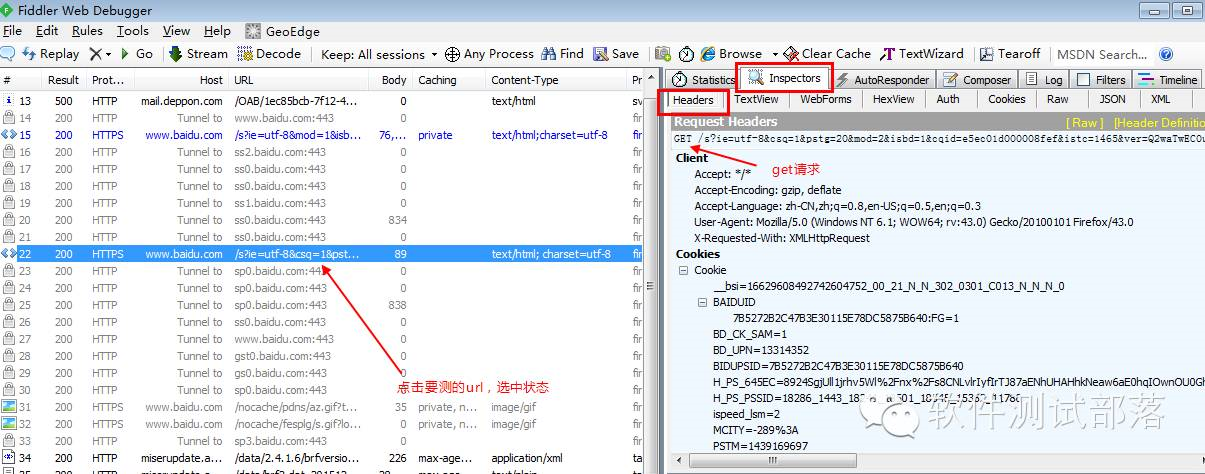The height and width of the screenshot is (474, 1205).
Task: Tearoff the inspectors window
Action: coord(1010,54)
